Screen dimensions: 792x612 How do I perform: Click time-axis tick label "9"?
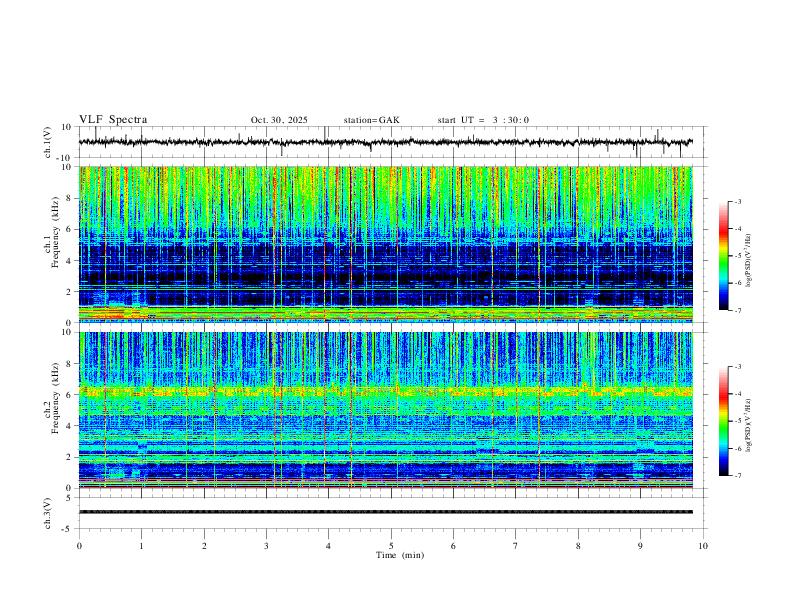pyautogui.click(x=640, y=546)
